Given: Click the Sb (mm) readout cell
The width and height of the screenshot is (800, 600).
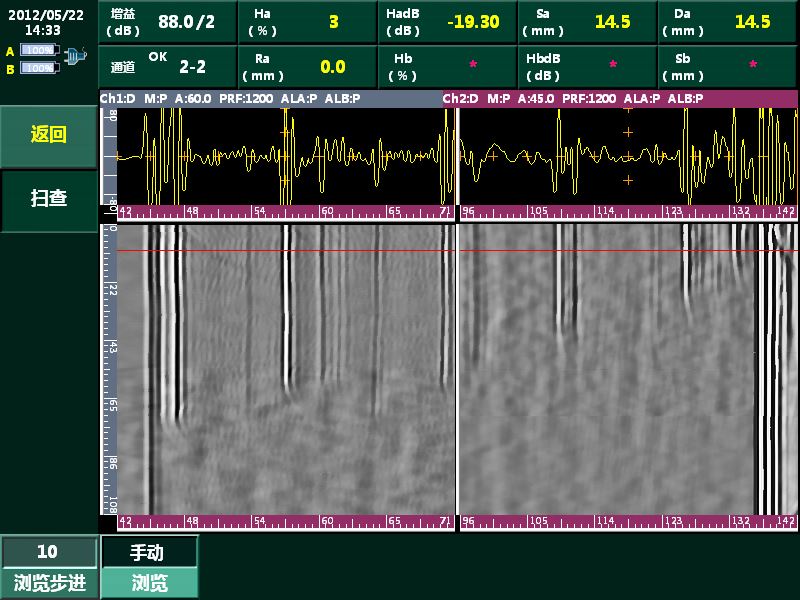Looking at the screenshot, I should [727, 67].
